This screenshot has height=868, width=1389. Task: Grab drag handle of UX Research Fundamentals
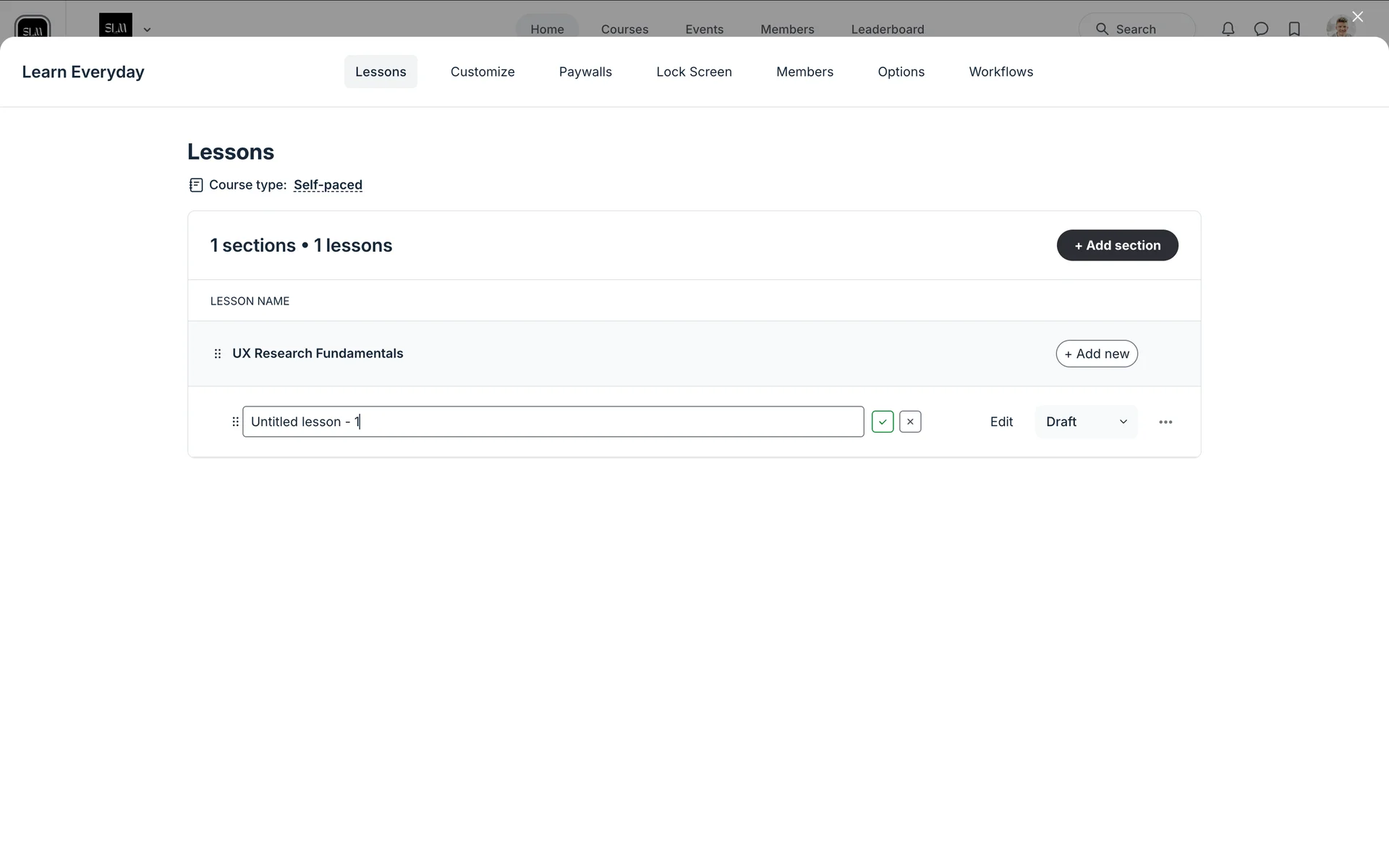(218, 354)
